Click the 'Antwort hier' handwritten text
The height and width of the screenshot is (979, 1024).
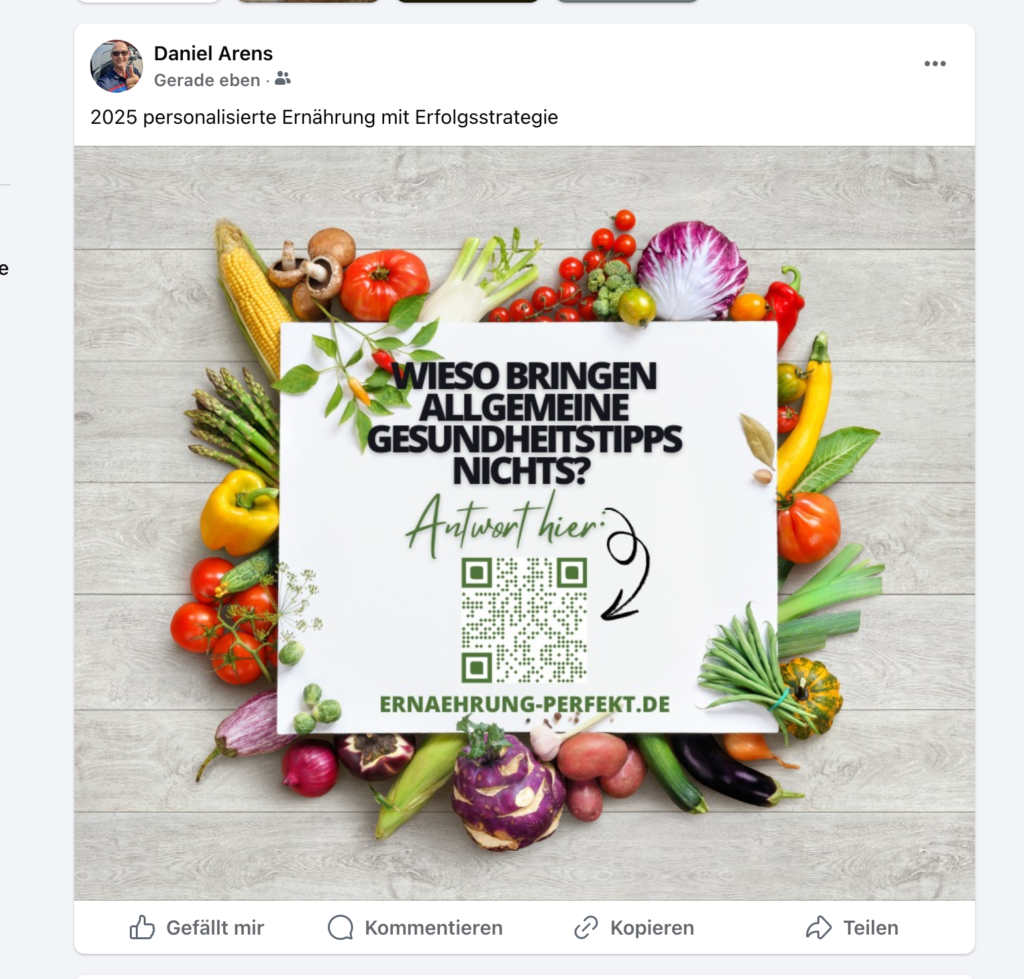click(x=503, y=524)
